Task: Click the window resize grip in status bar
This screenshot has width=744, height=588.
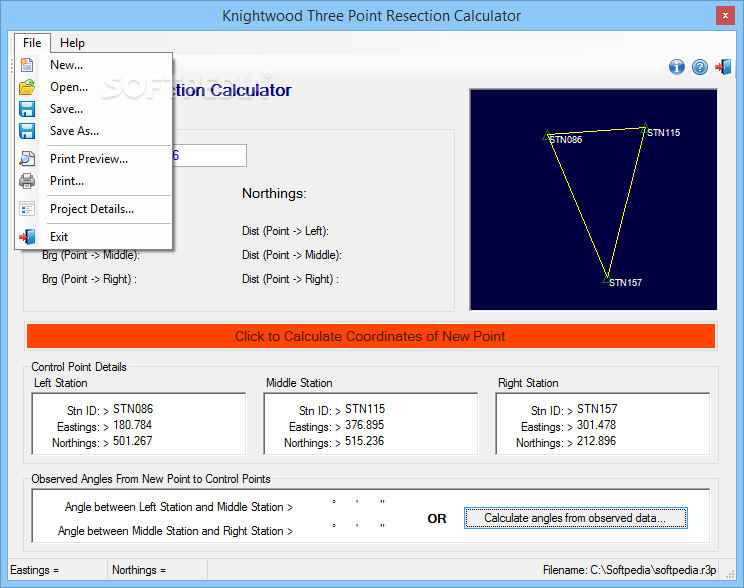Action: click(730, 574)
